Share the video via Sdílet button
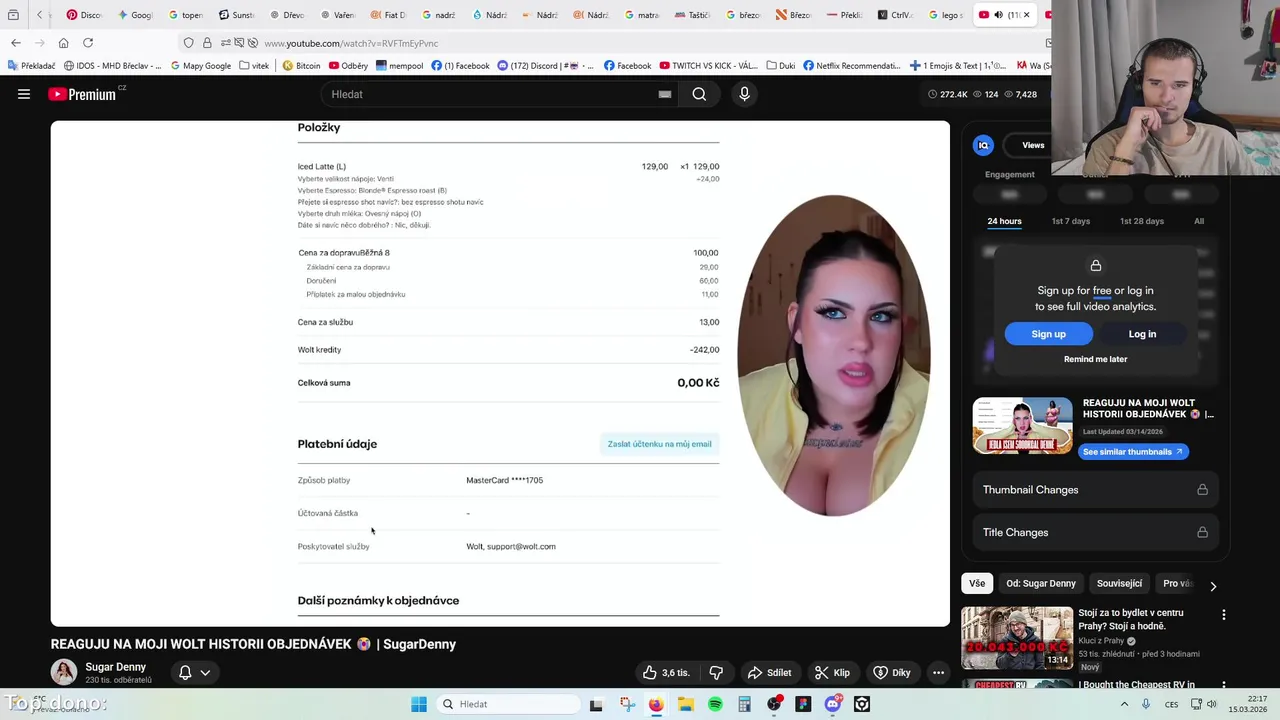Screen dimensions: 1280x720 click(x=770, y=673)
